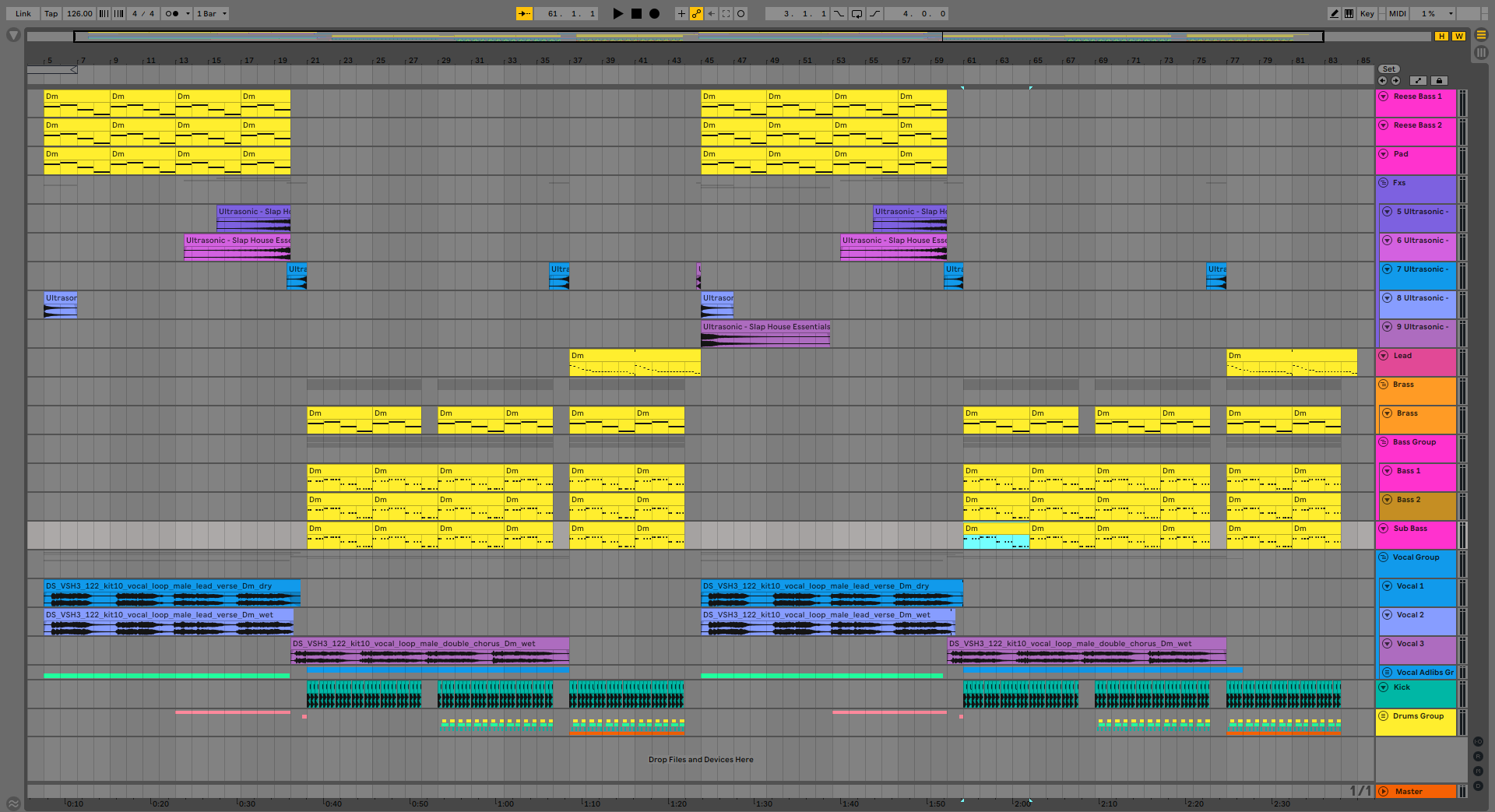This screenshot has height=812, width=1495.
Task: Open the 1 Bar quantization dropdown
Action: tap(211, 13)
